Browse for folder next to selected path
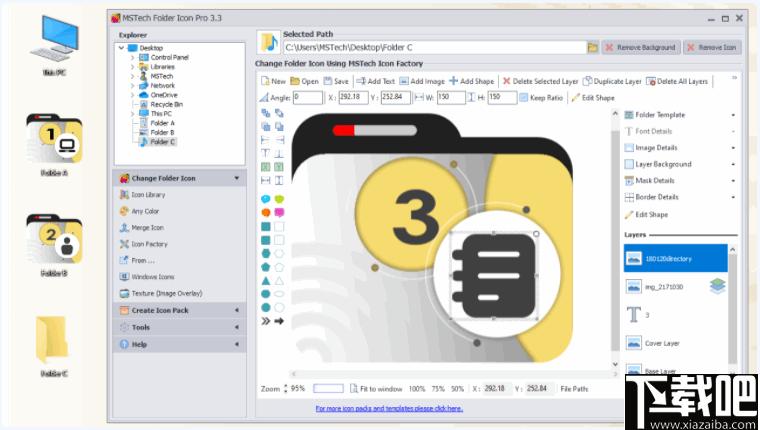 [x=593, y=47]
